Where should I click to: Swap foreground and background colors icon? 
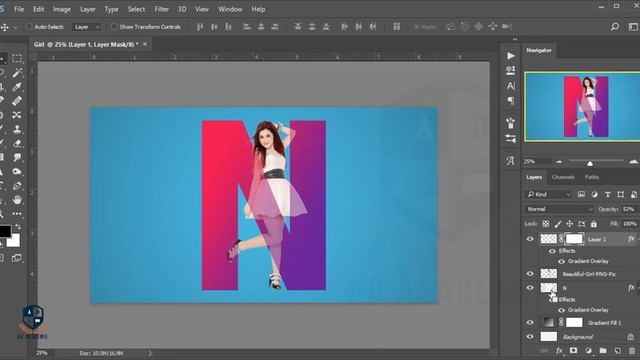18,227
